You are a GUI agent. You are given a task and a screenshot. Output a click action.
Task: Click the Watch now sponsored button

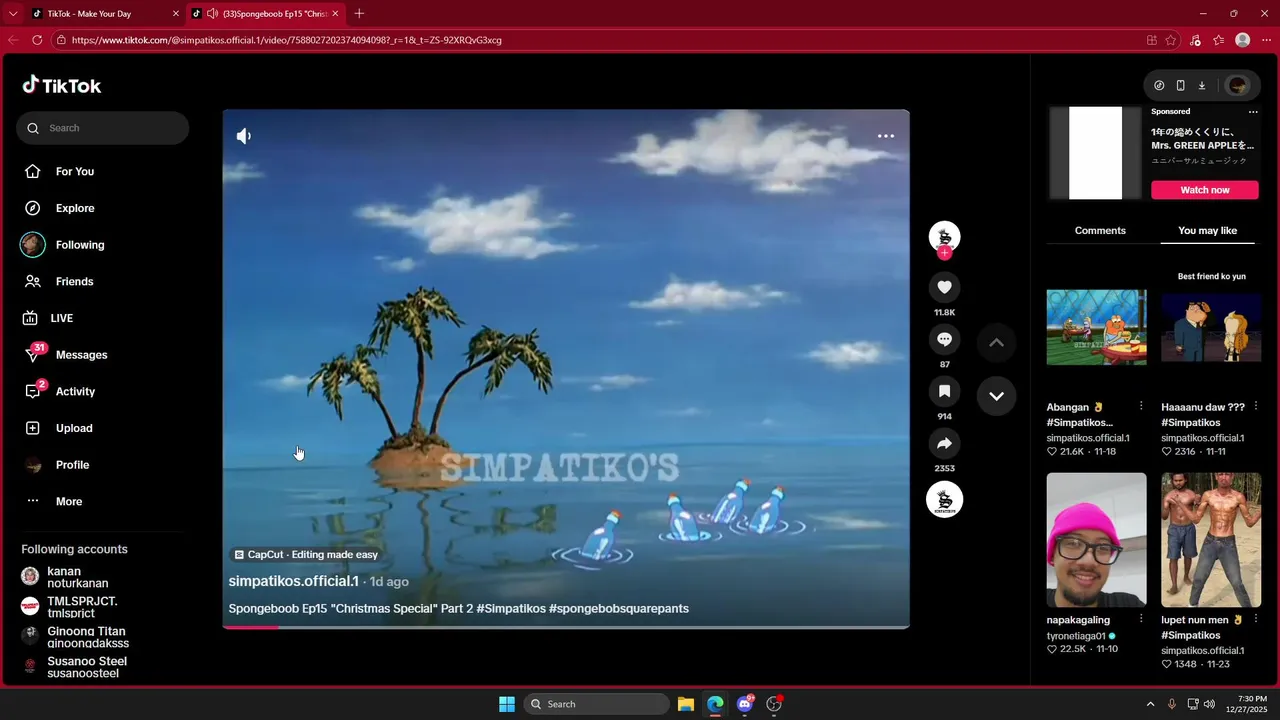[1205, 190]
